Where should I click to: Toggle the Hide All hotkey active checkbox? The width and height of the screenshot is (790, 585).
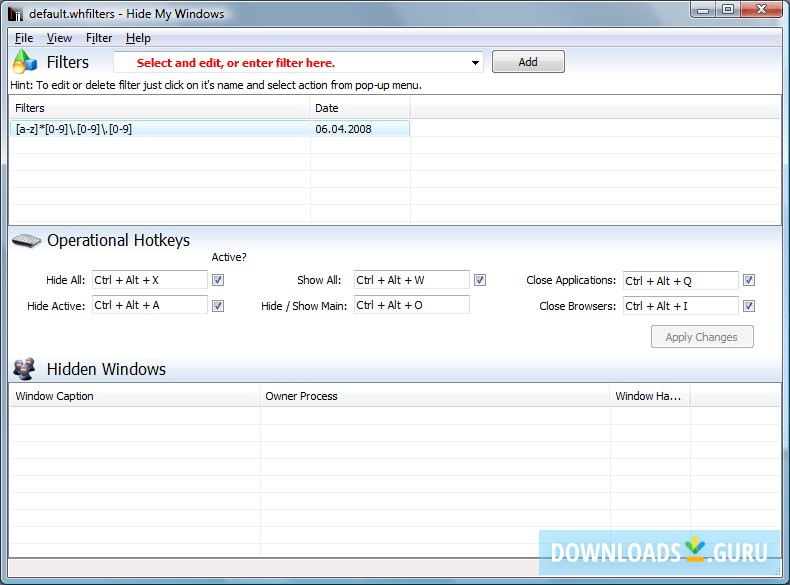(x=218, y=280)
